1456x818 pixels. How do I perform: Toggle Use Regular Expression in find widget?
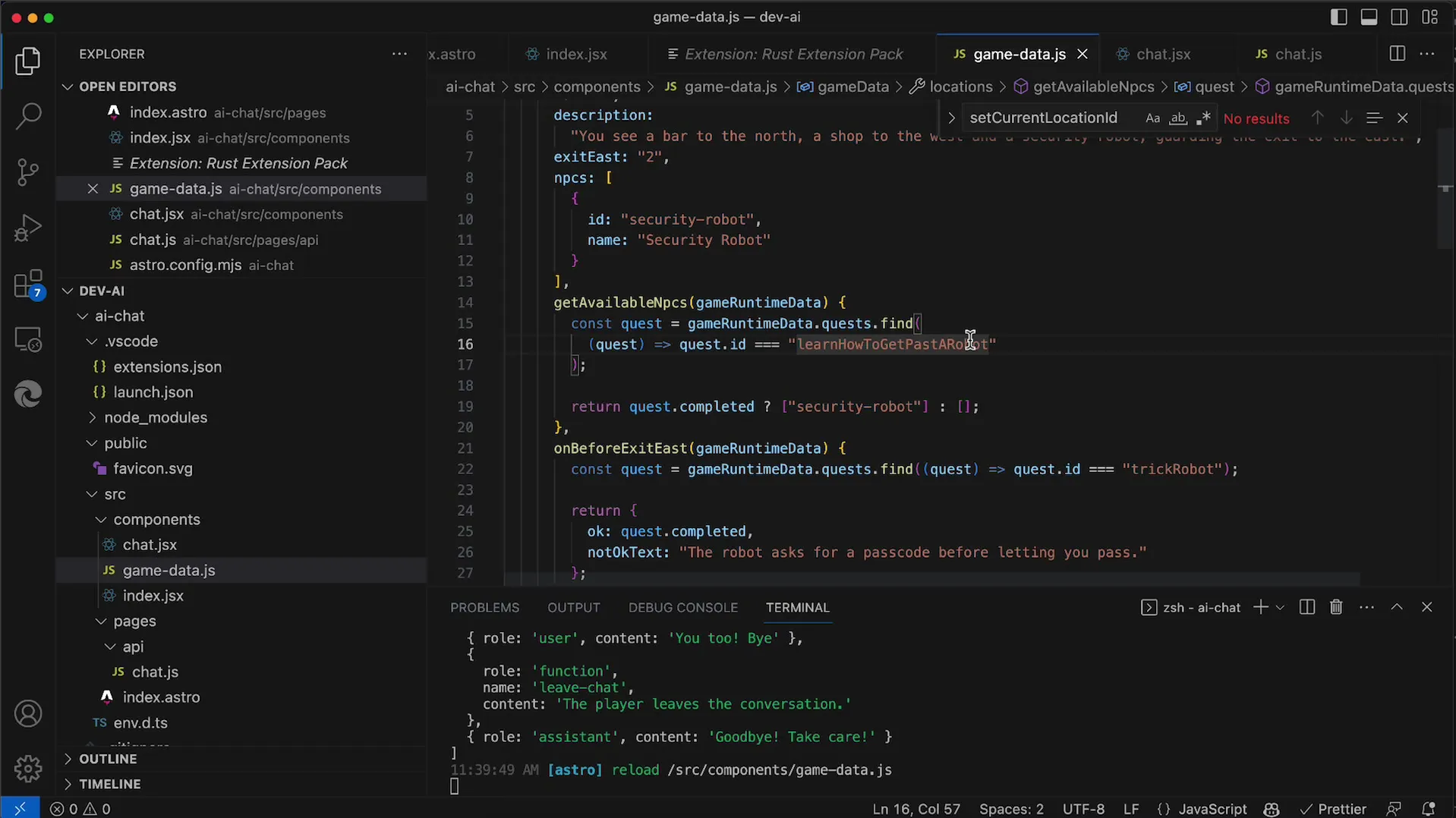click(x=1203, y=118)
